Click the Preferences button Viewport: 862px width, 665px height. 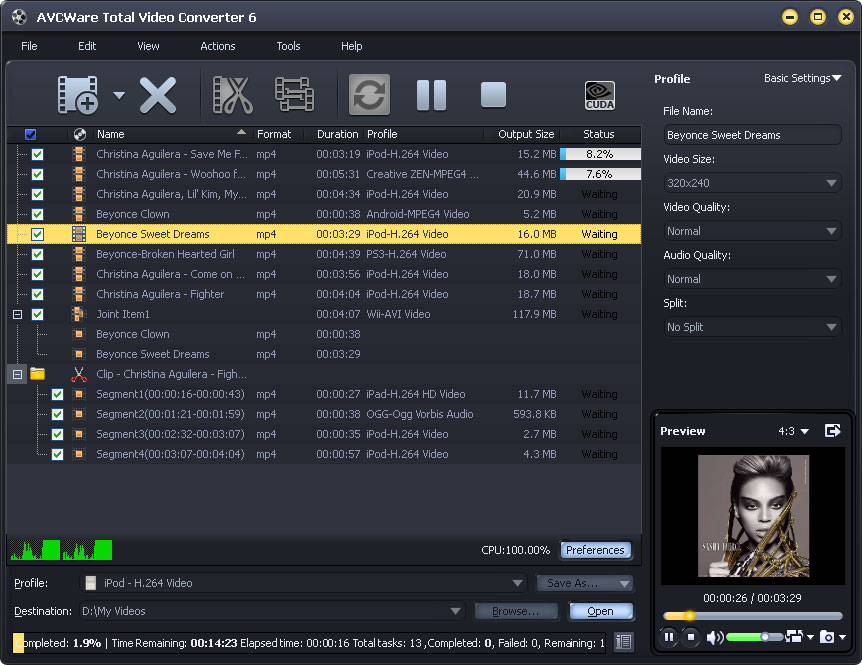[x=595, y=550]
